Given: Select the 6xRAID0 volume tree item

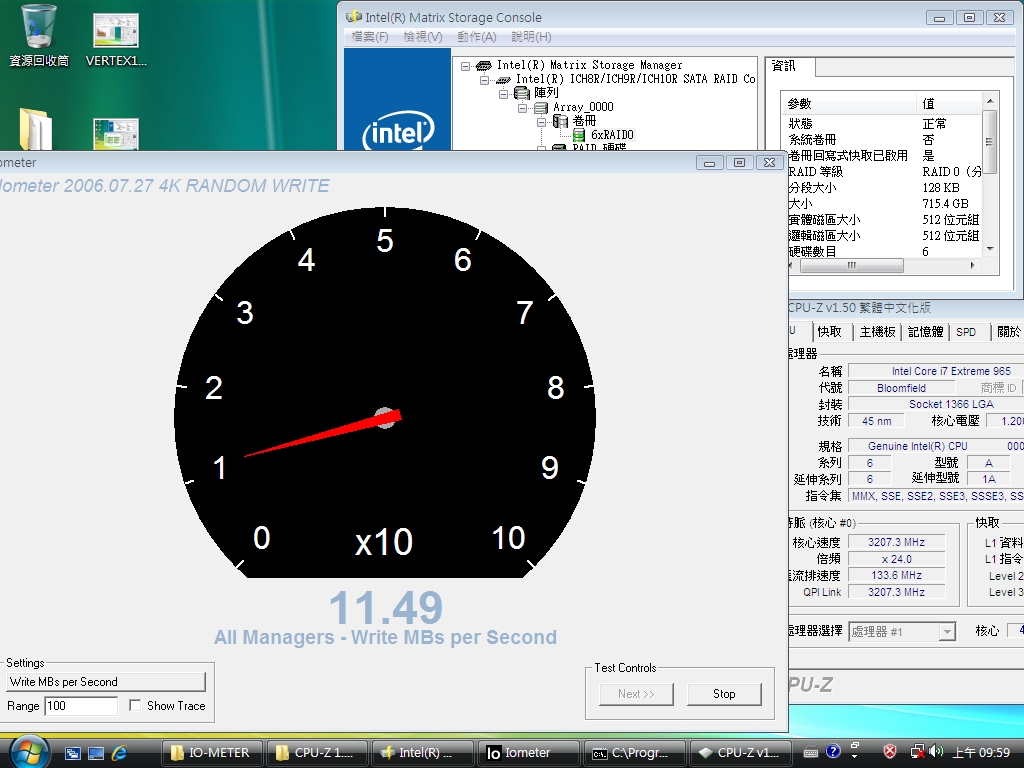Looking at the screenshot, I should pos(612,135).
